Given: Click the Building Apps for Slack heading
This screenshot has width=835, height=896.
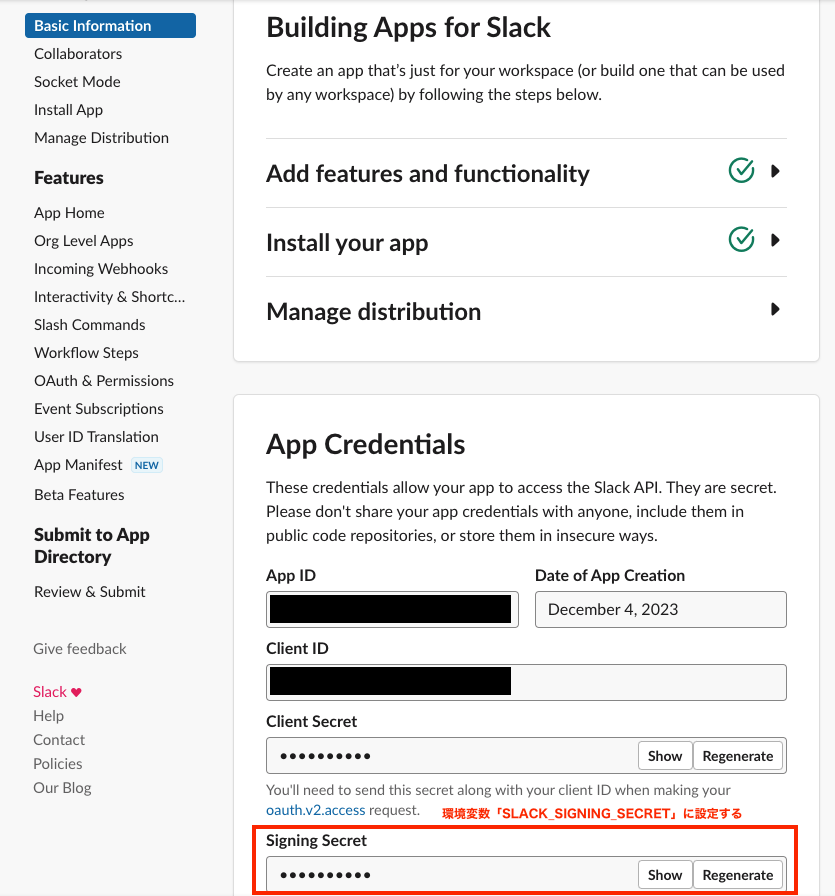Looking at the screenshot, I should pyautogui.click(x=409, y=27).
